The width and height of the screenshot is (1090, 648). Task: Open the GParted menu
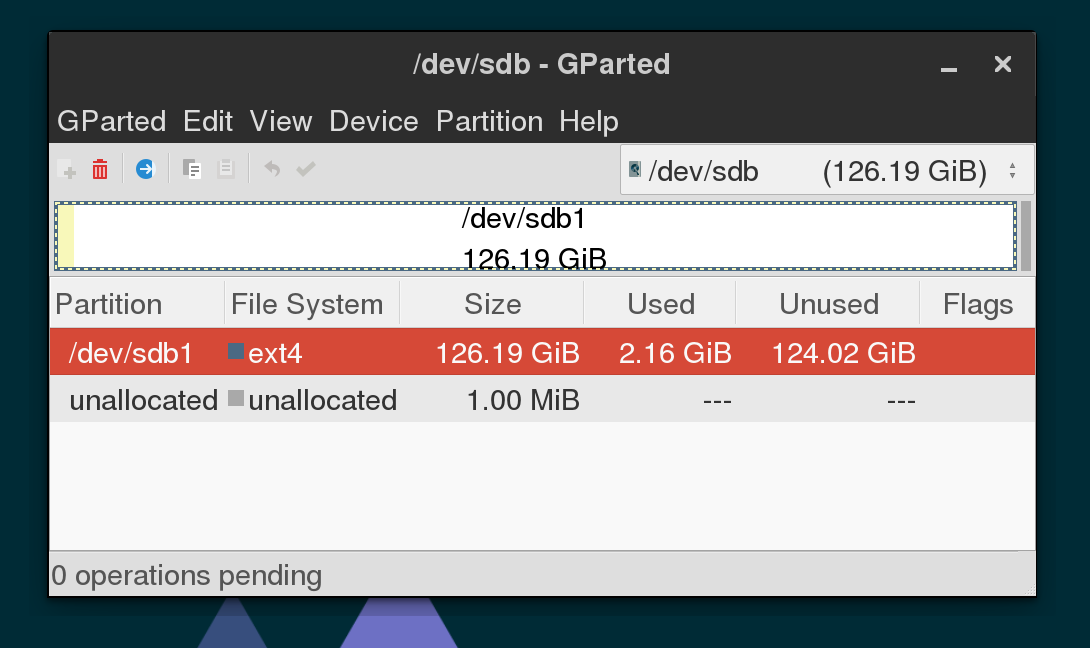point(111,121)
